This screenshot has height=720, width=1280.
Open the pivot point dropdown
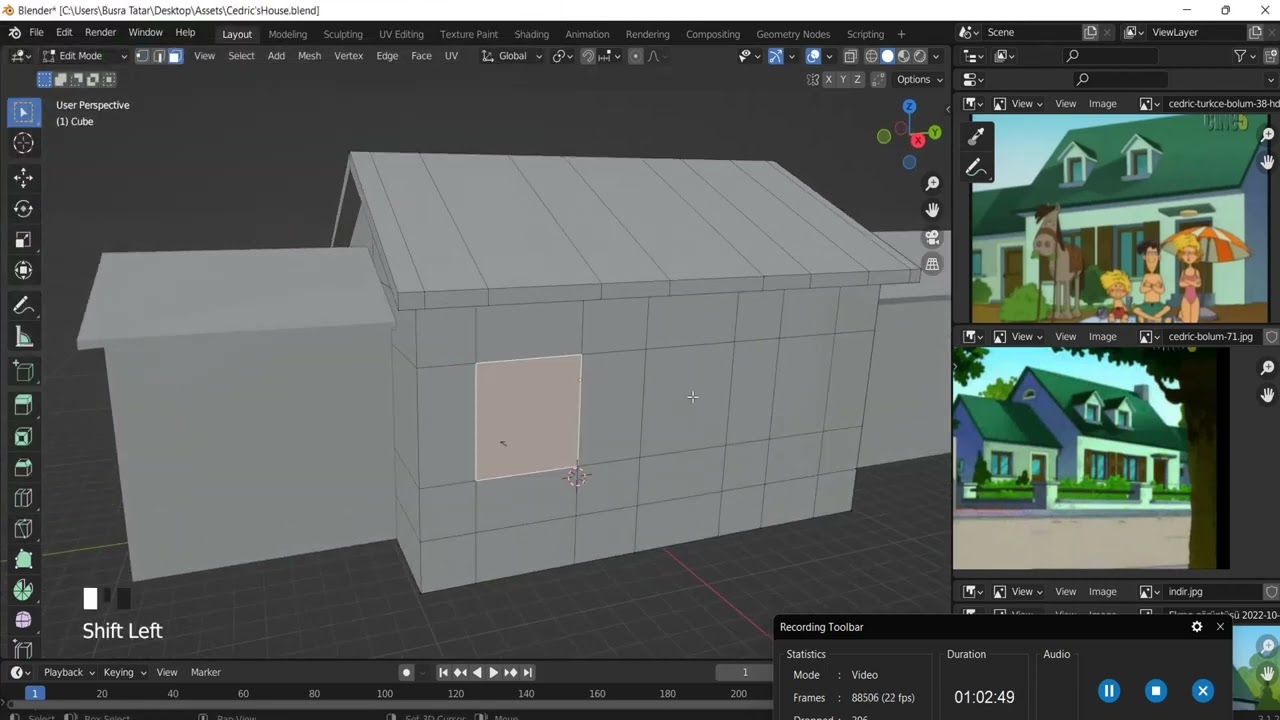[562, 56]
